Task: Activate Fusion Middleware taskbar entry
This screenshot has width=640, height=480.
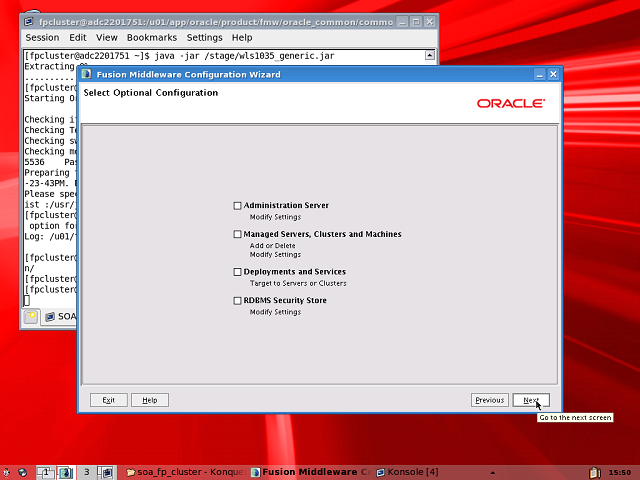Action: pyautogui.click(x=311, y=472)
